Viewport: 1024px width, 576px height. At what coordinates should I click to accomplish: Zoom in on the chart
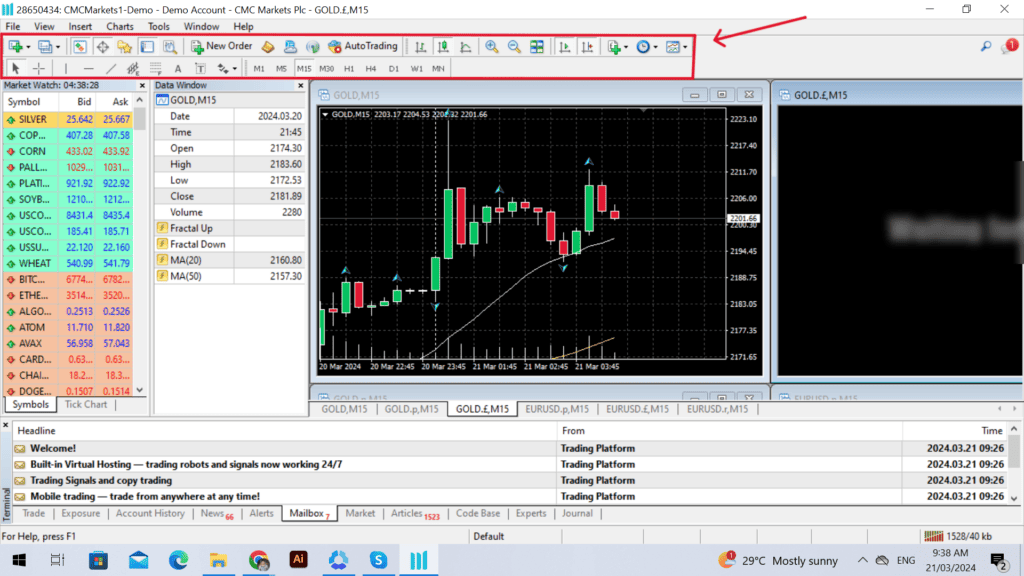(491, 46)
